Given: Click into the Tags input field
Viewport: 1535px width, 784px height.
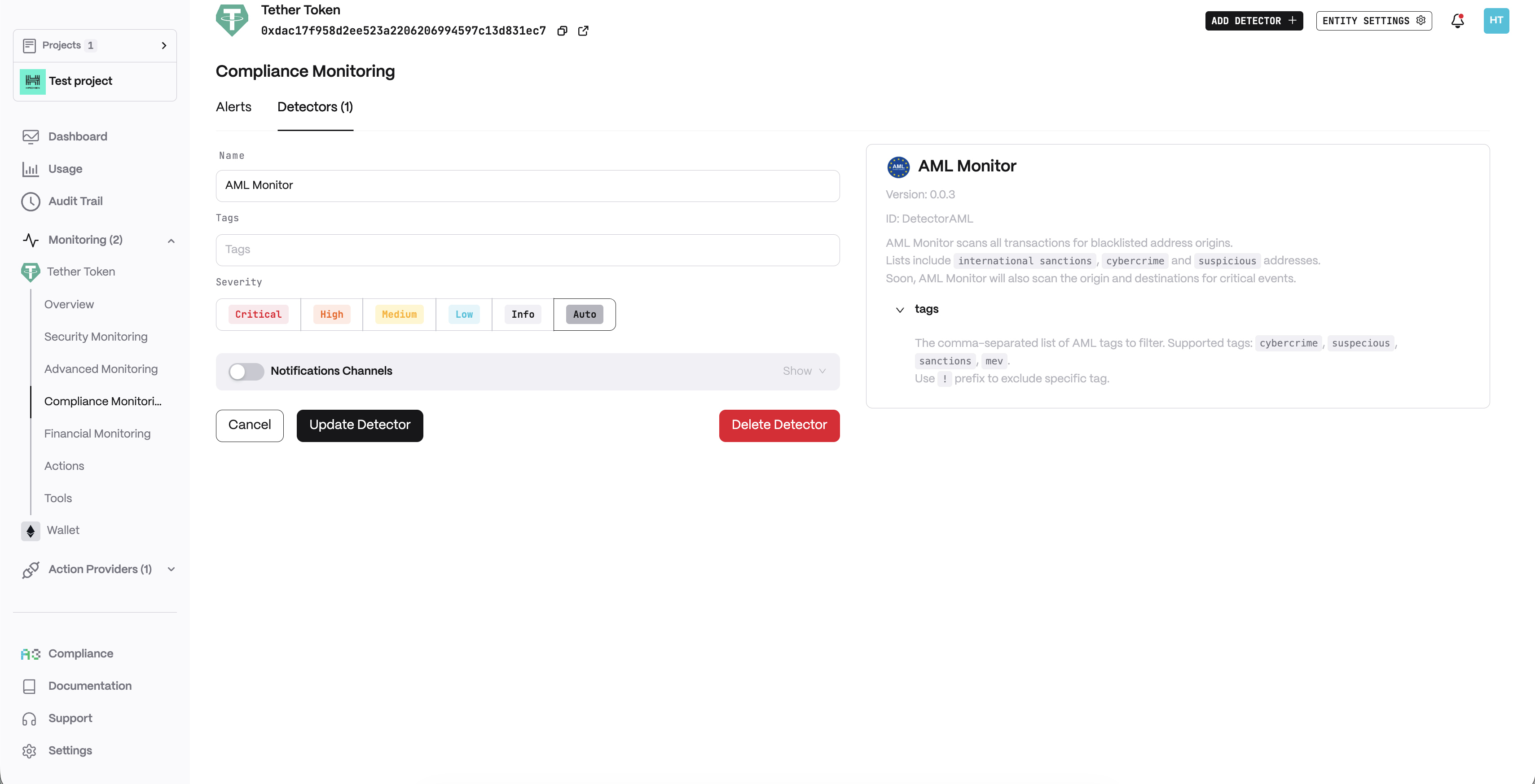Looking at the screenshot, I should [x=528, y=250].
